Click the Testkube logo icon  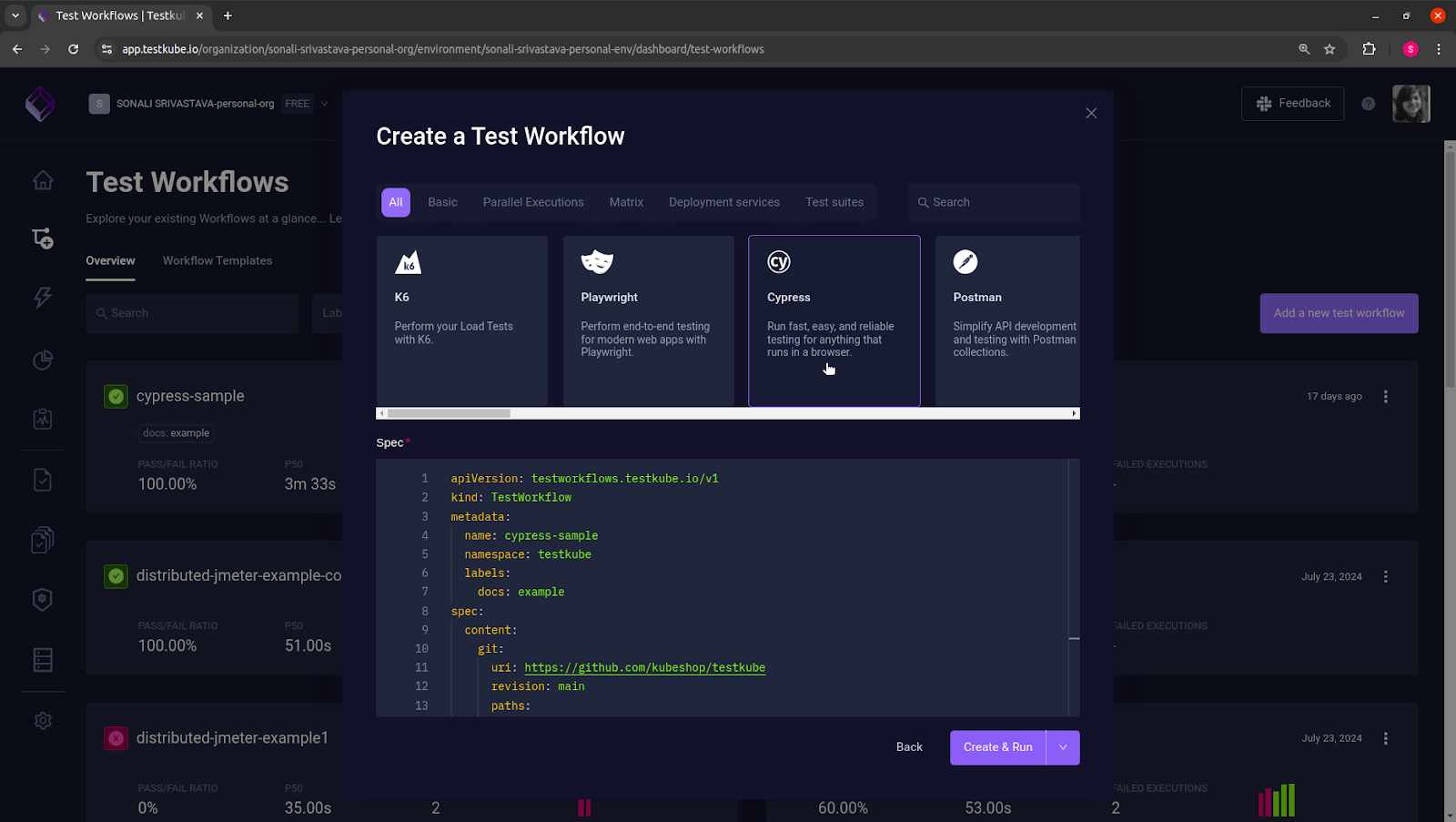click(40, 104)
